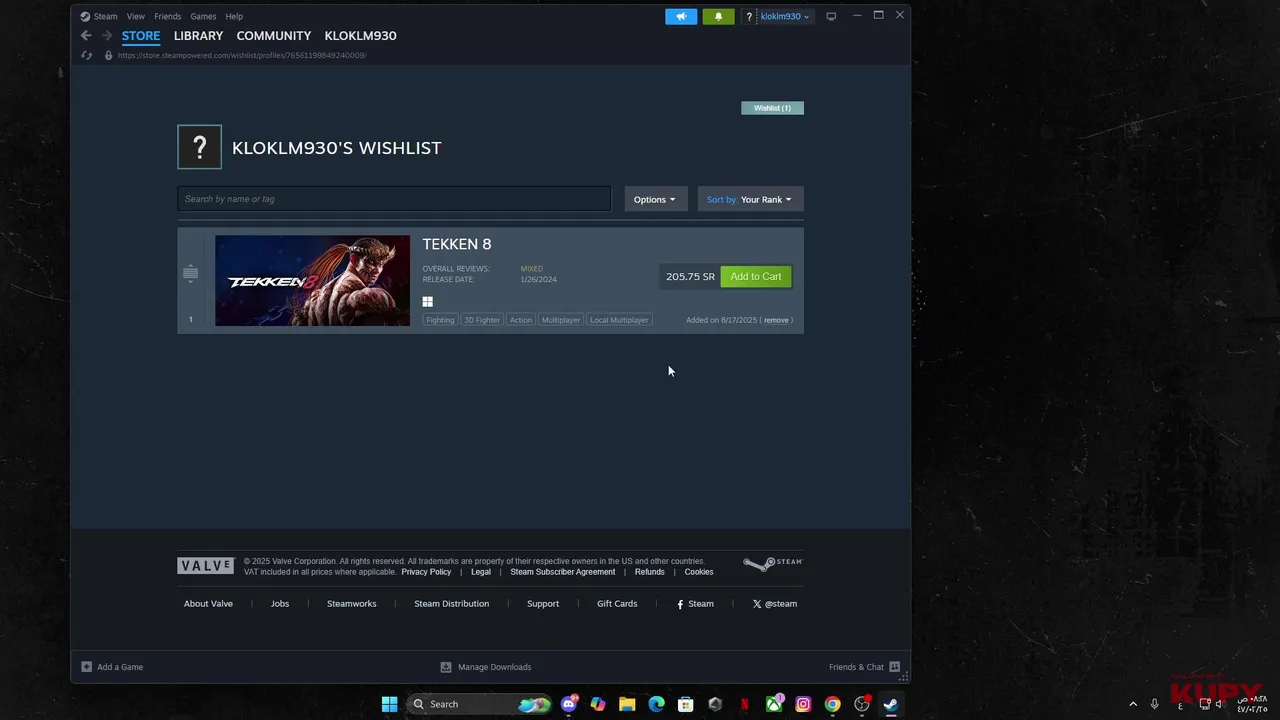Open the Manage Downloads icon
The image size is (1280, 720).
click(x=446, y=667)
